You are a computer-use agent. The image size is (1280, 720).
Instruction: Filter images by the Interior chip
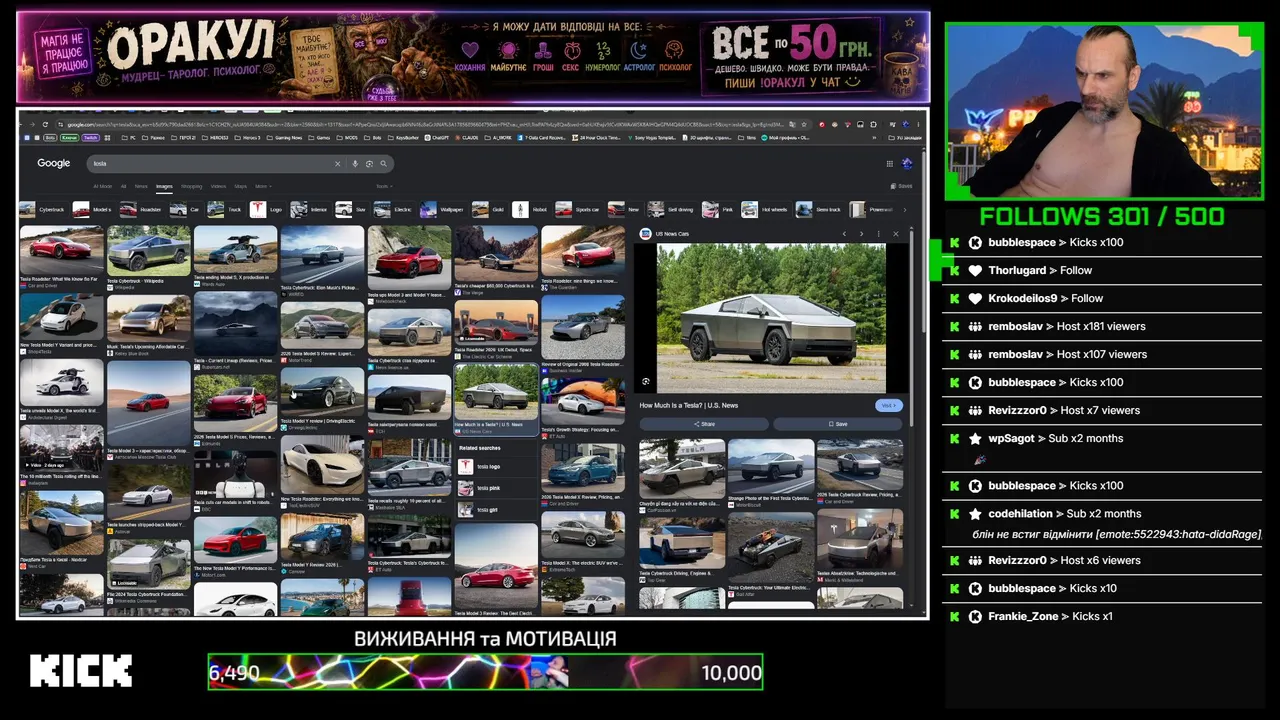tap(310, 210)
